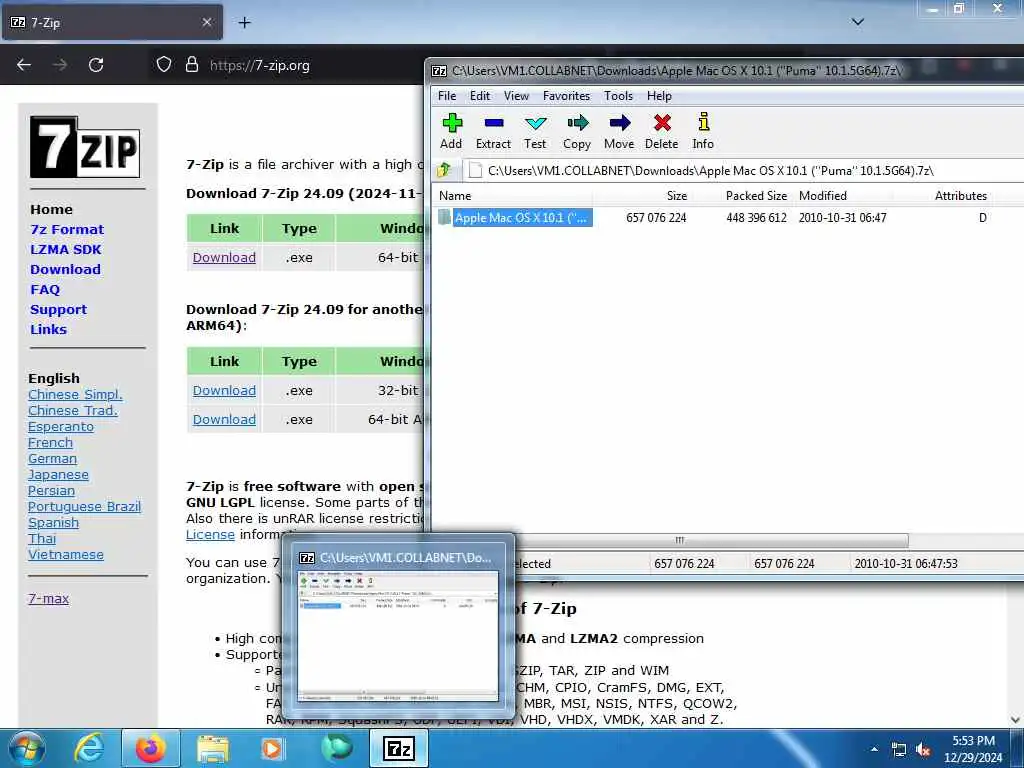Viewport: 1024px width, 768px height.
Task: Show hidden system tray icons
Action: [x=874, y=750]
